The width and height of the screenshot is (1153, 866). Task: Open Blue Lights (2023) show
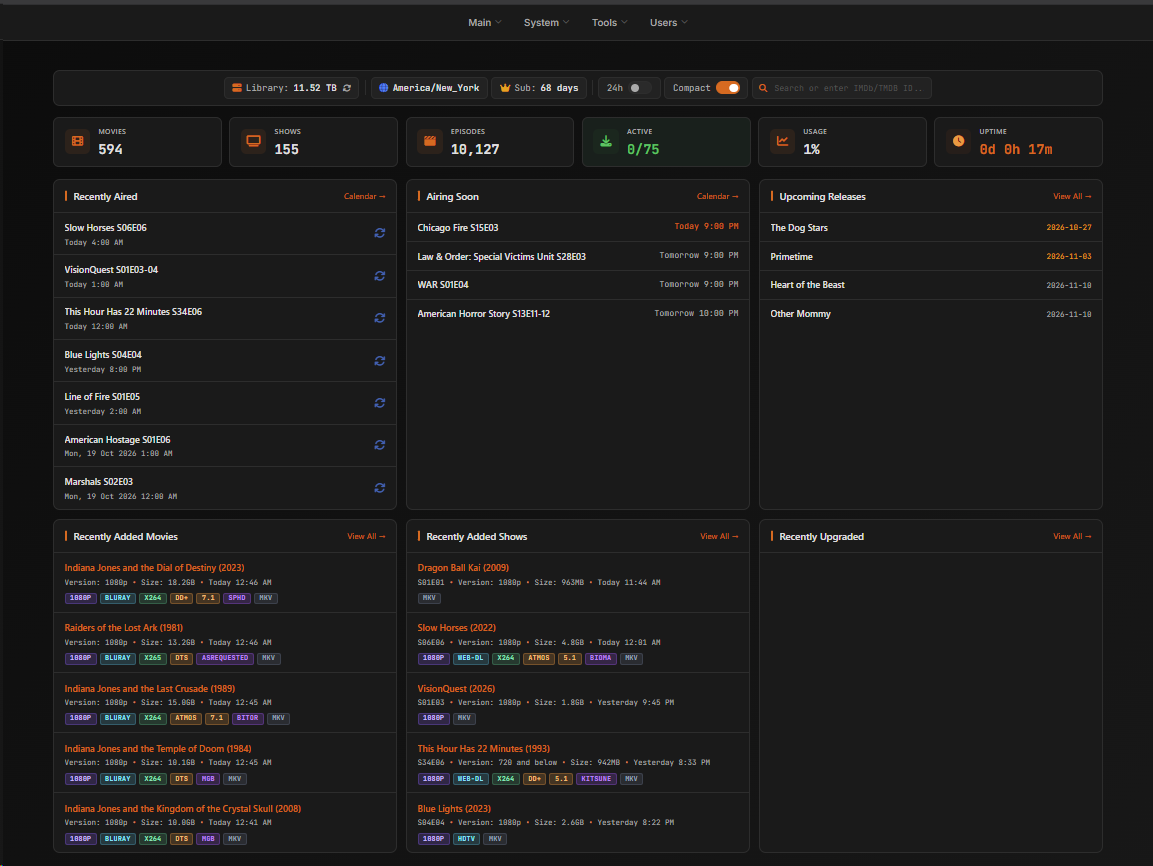[x=454, y=809]
